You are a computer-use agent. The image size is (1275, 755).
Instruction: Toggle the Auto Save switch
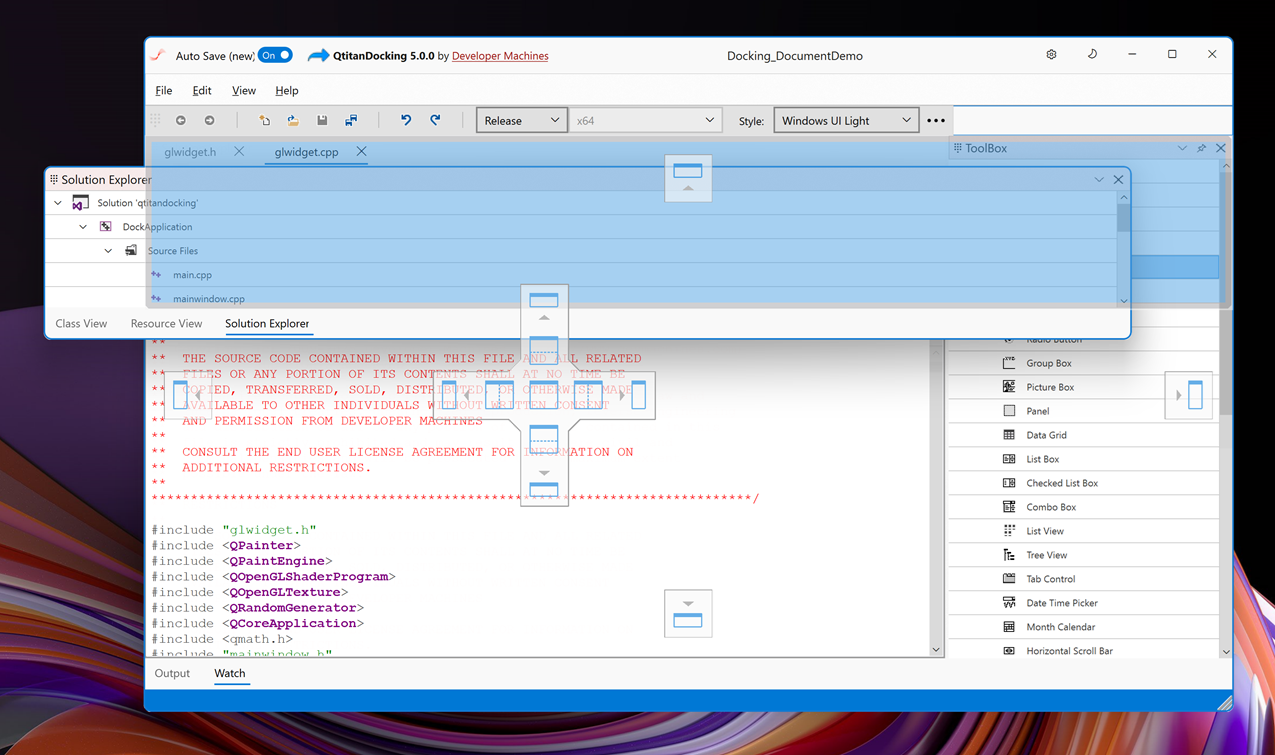pos(275,55)
